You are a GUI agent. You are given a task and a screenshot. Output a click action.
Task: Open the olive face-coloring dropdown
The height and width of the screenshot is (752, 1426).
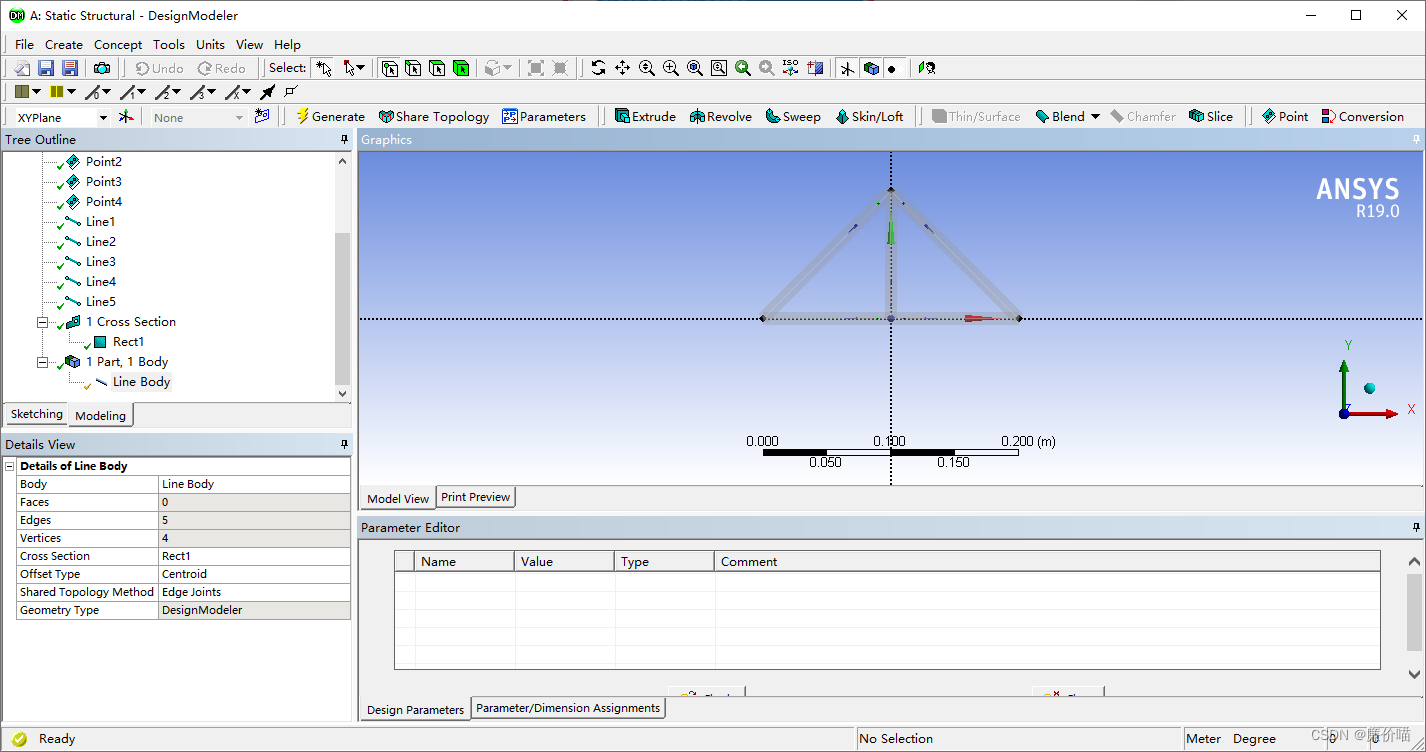click(x=37, y=92)
